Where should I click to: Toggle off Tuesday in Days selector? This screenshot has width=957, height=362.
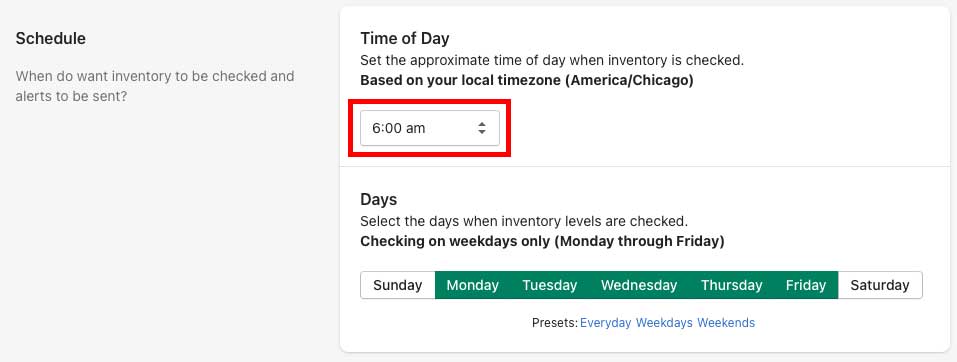pyautogui.click(x=549, y=285)
